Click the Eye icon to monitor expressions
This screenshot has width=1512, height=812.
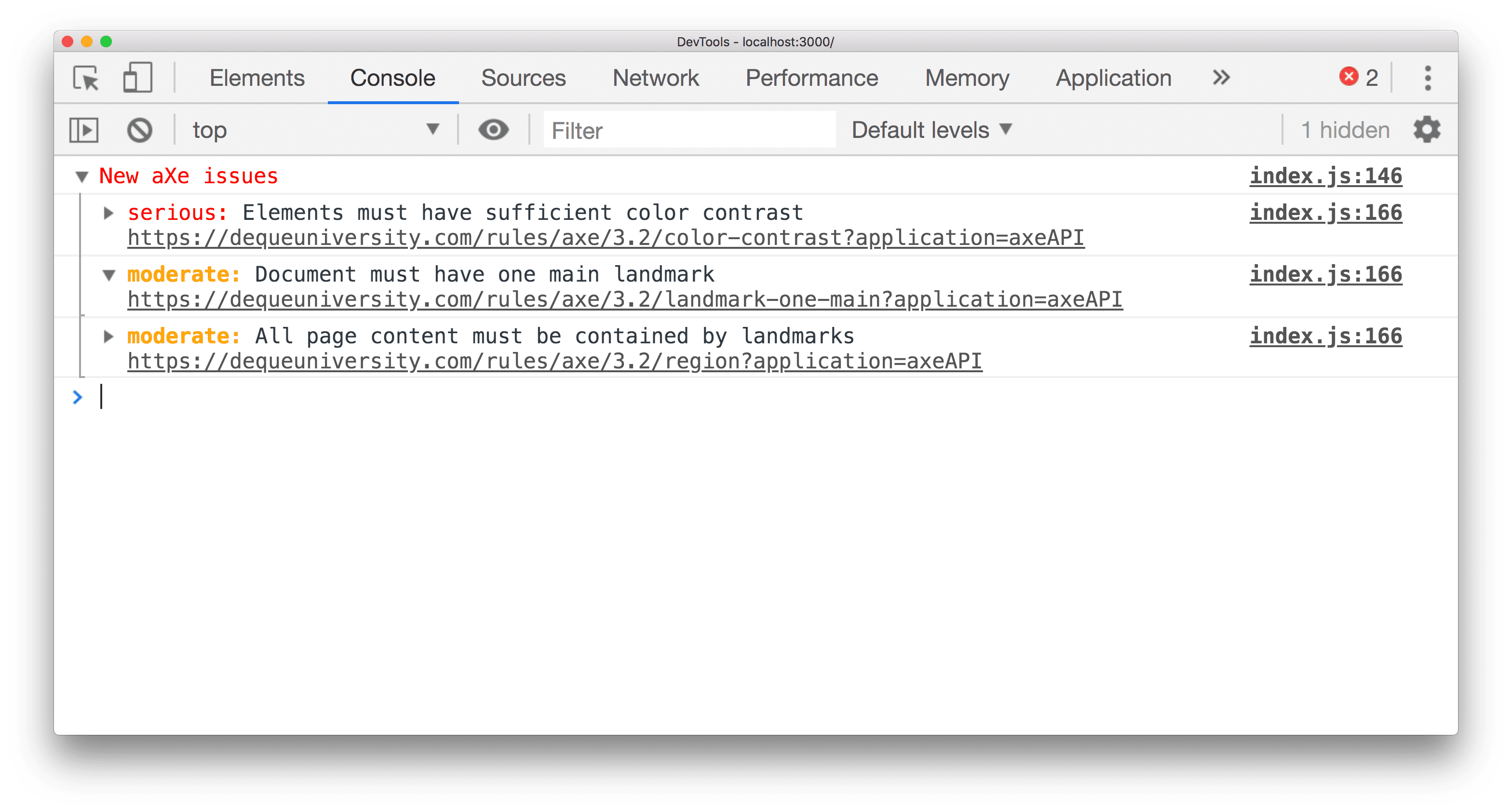[x=493, y=130]
